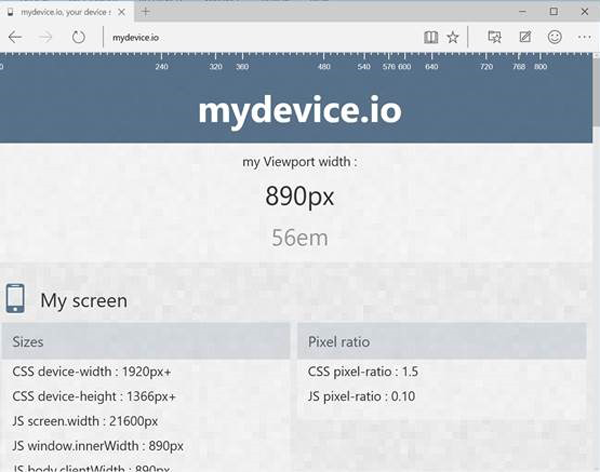Open a new tab with the plus button
This screenshot has height=472, width=600.
145,12
